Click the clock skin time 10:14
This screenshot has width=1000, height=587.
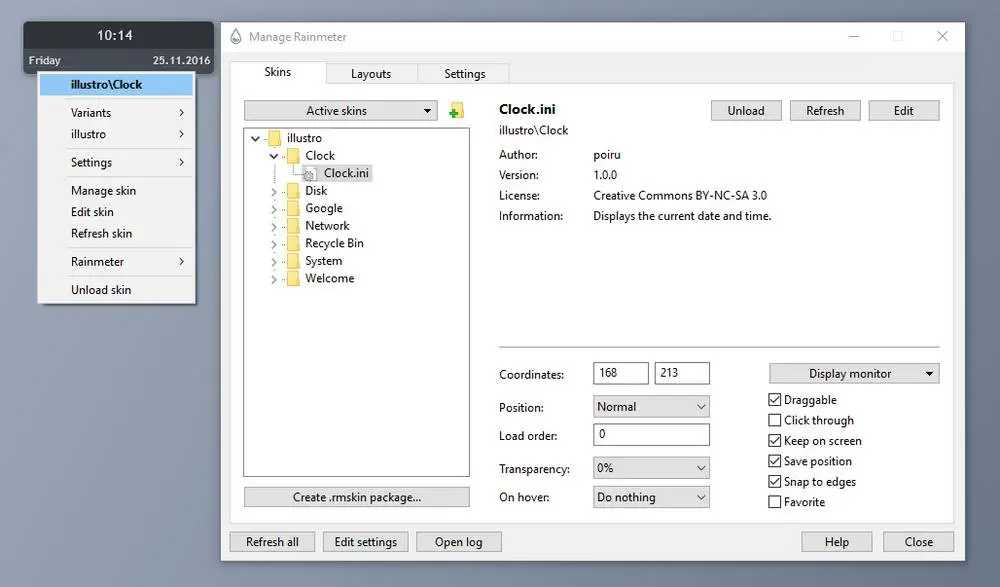pyautogui.click(x=115, y=36)
